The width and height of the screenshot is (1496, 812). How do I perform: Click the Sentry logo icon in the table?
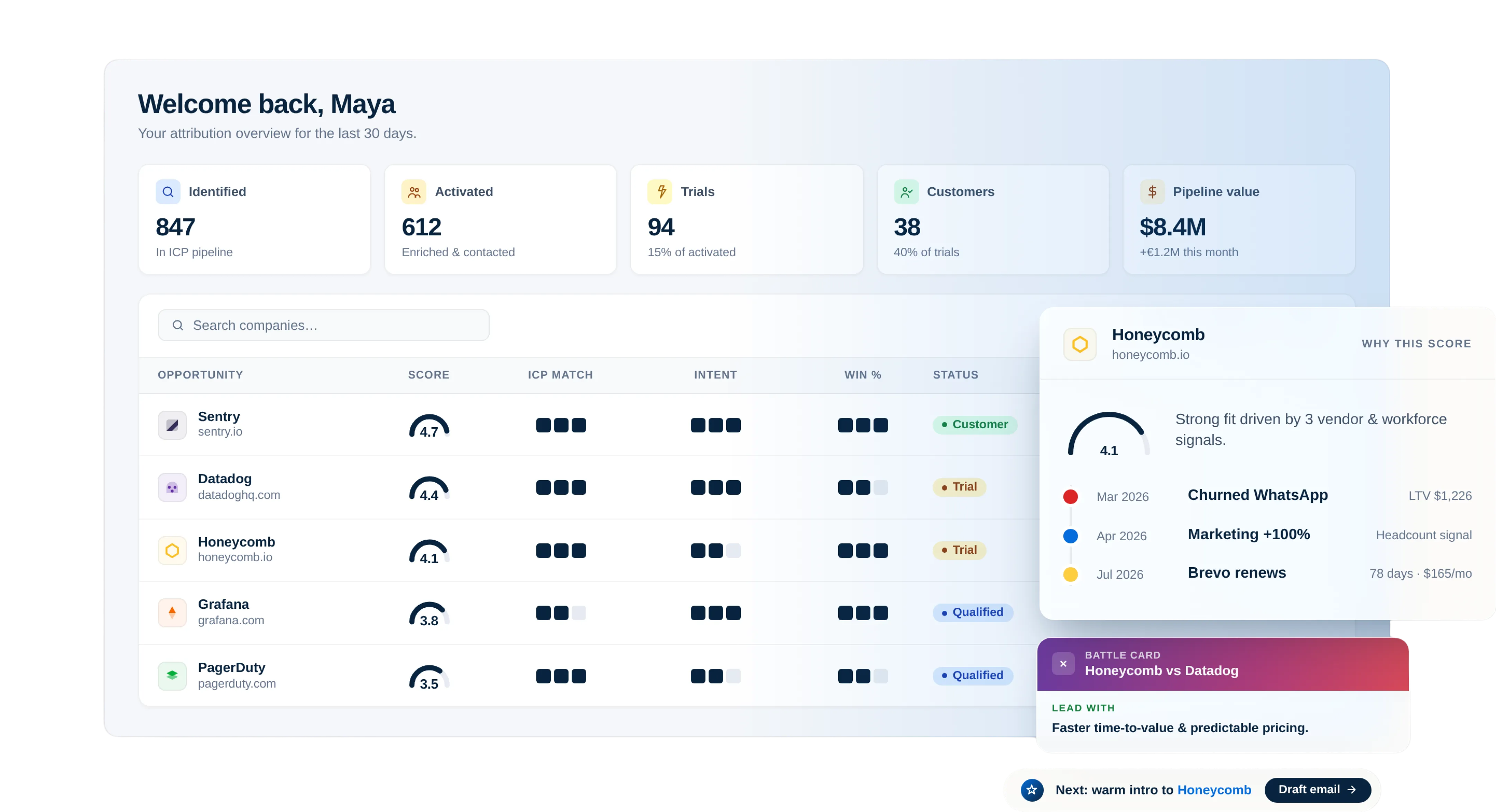[172, 425]
